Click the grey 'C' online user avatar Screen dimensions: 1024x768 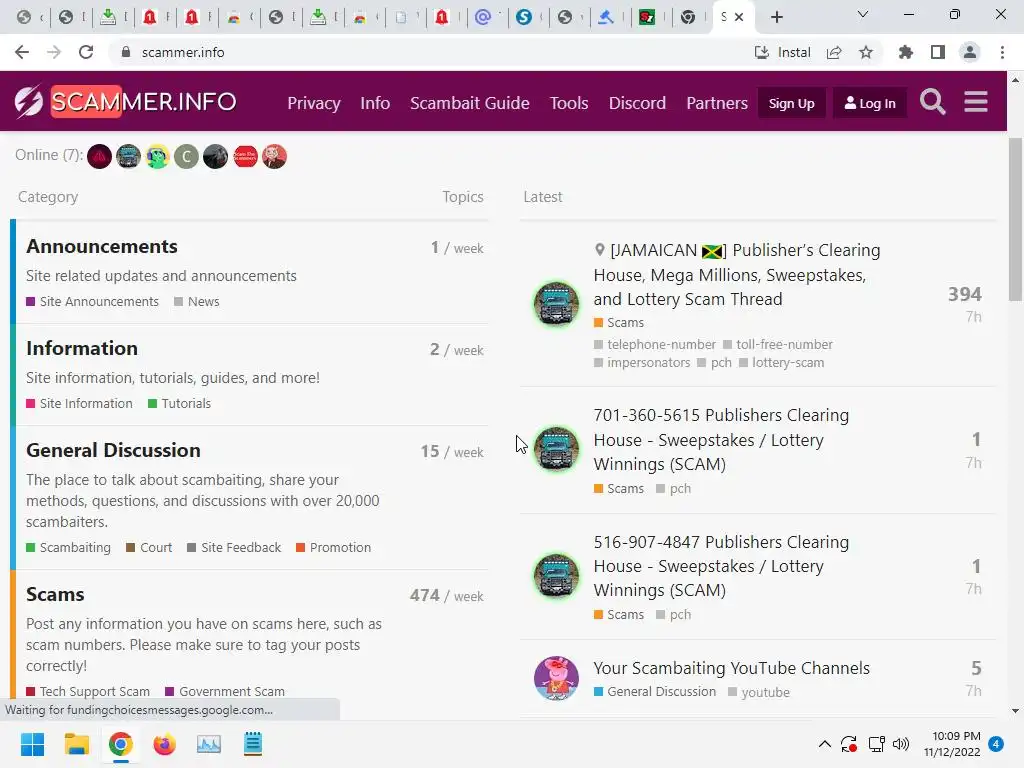click(x=186, y=157)
